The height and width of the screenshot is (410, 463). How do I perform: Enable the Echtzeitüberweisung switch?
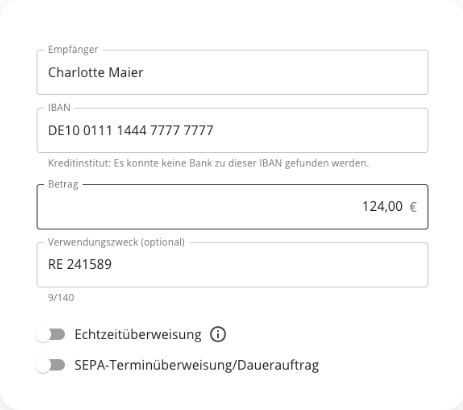pos(51,334)
